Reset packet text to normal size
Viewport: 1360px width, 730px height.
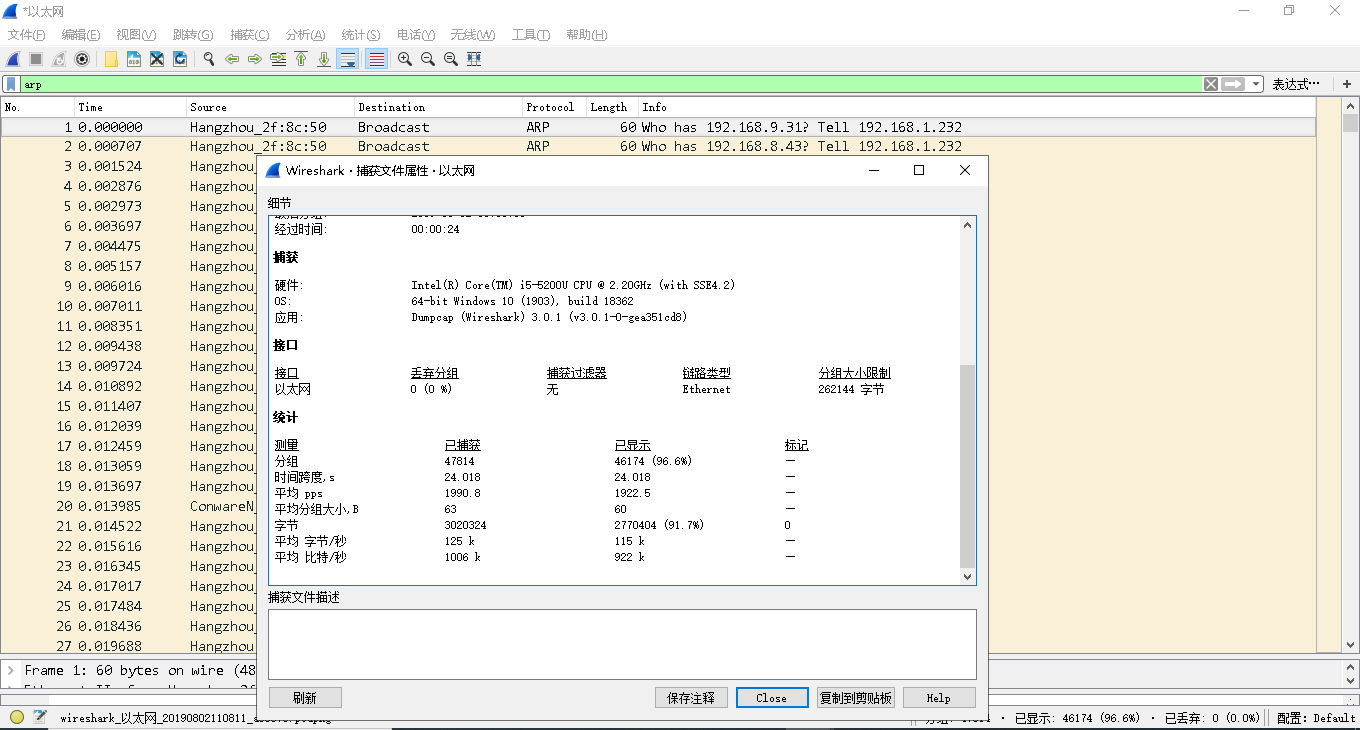(x=451, y=59)
